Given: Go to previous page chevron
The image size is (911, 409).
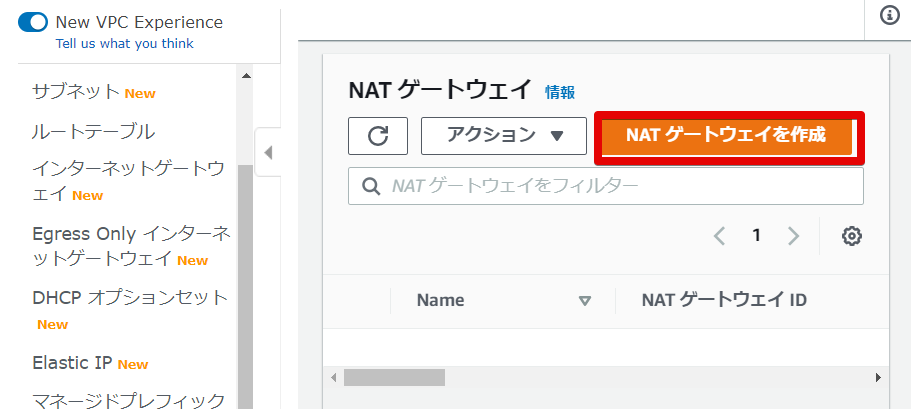Looking at the screenshot, I should point(720,235).
